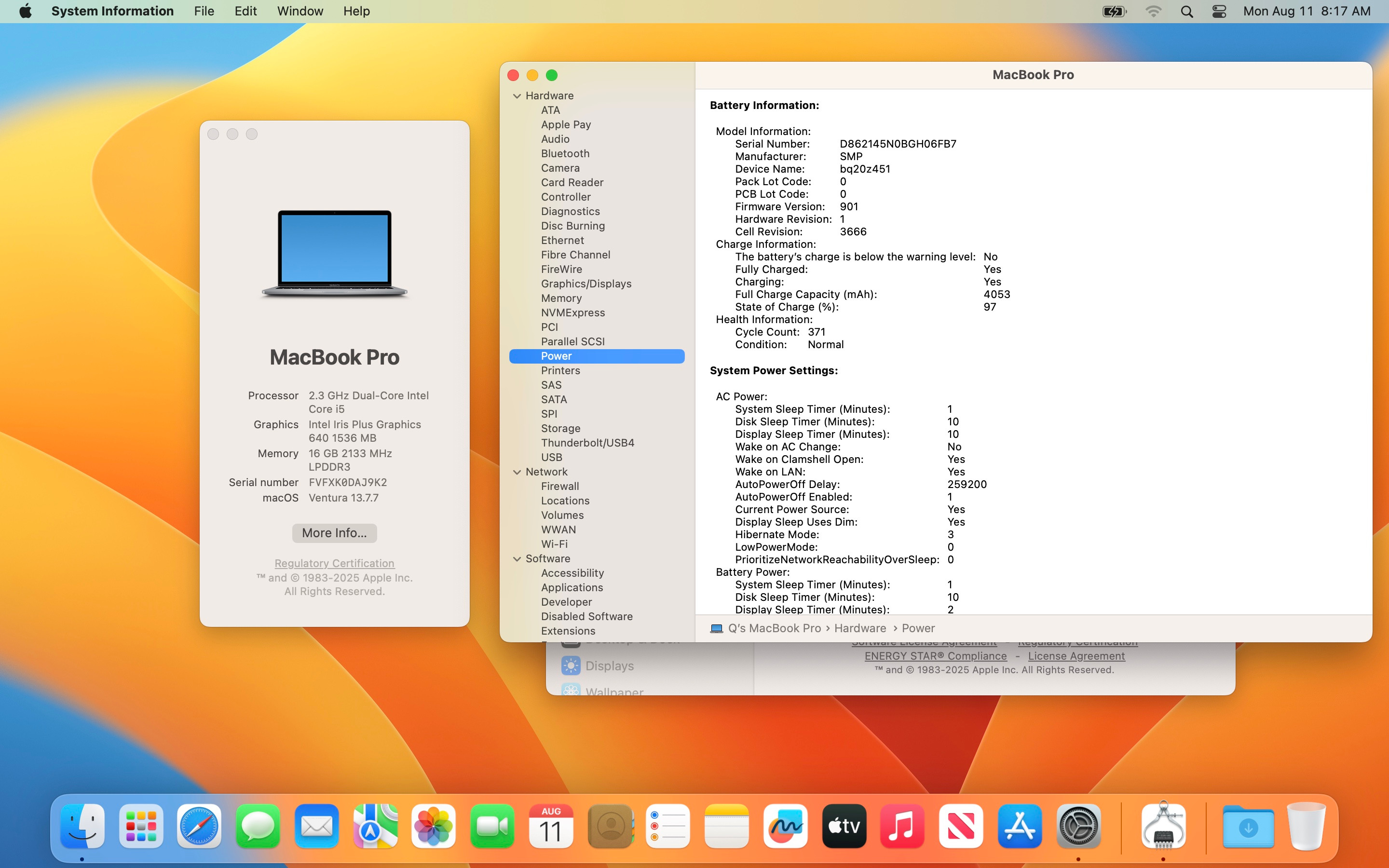Open Maps app in the Dock
Screen dimensions: 1389x868
click(375, 826)
